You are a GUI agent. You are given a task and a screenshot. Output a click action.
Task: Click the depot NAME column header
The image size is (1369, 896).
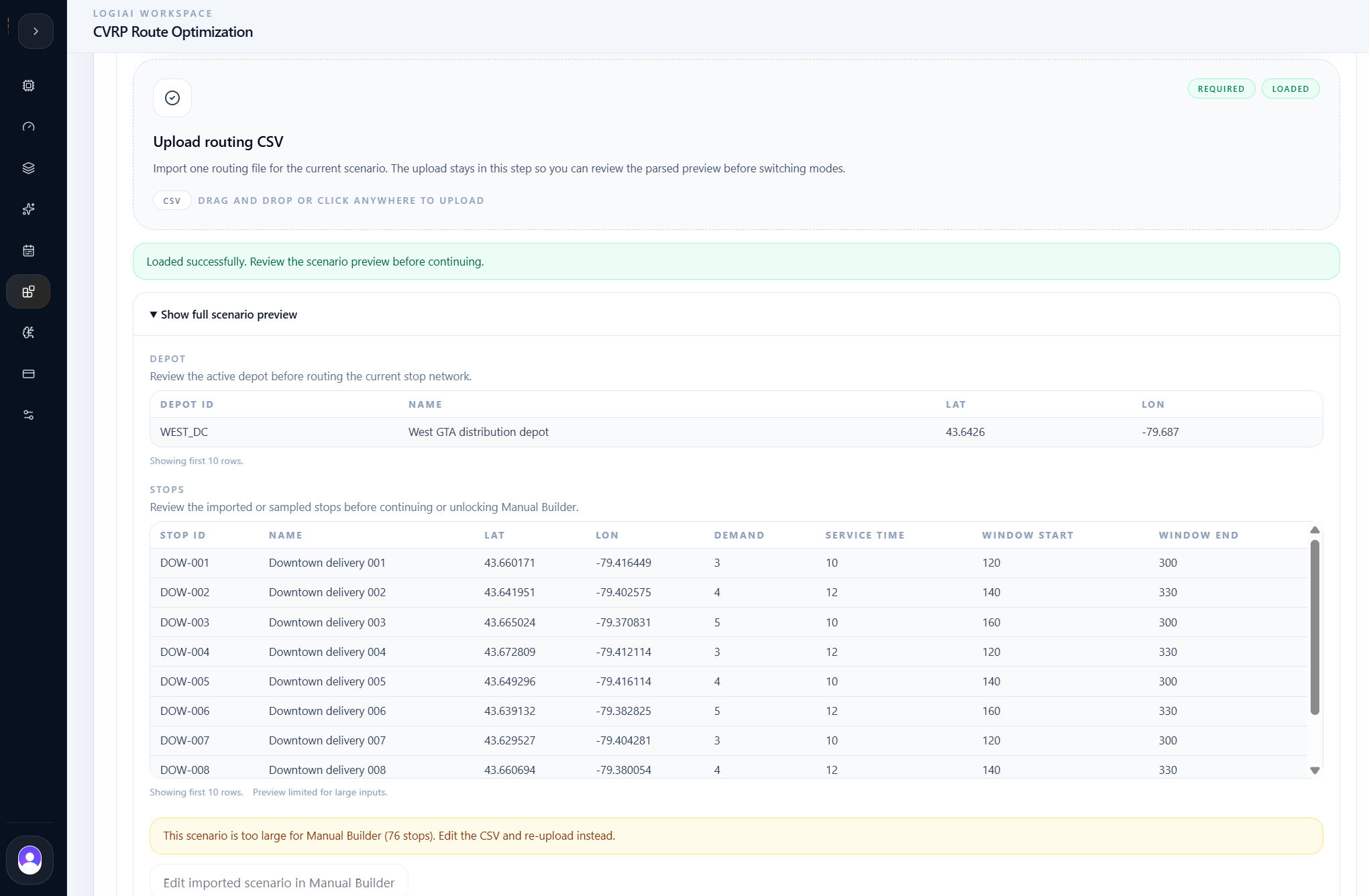click(425, 404)
